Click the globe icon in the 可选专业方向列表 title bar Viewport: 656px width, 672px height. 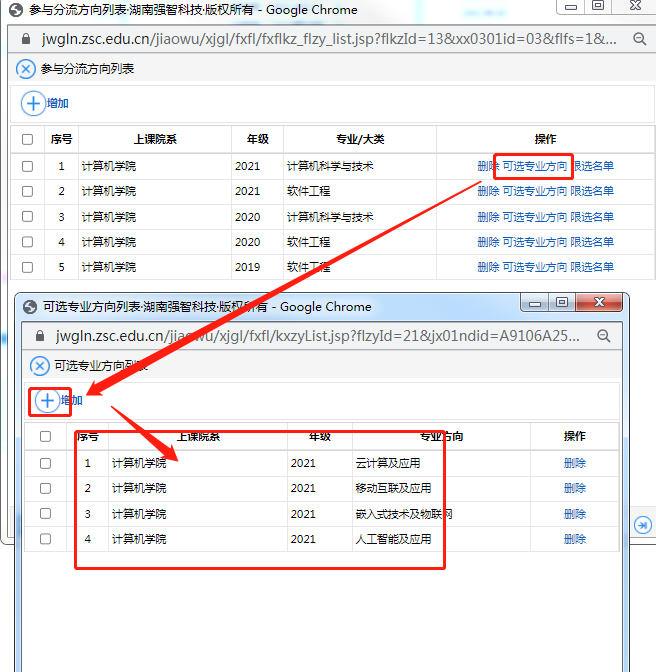coord(30,307)
